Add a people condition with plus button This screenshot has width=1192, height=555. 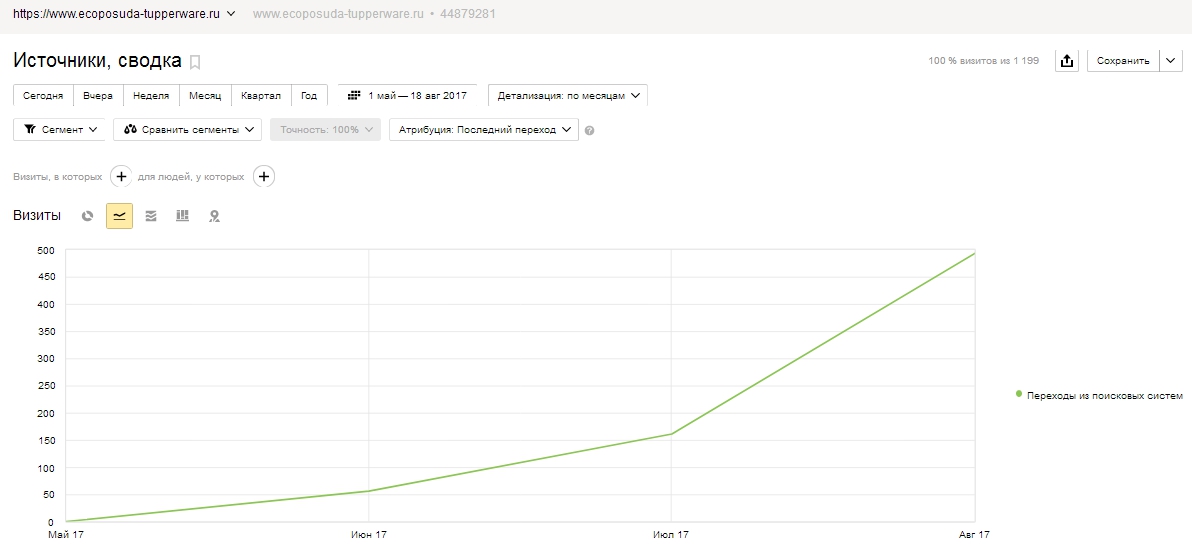click(x=264, y=177)
